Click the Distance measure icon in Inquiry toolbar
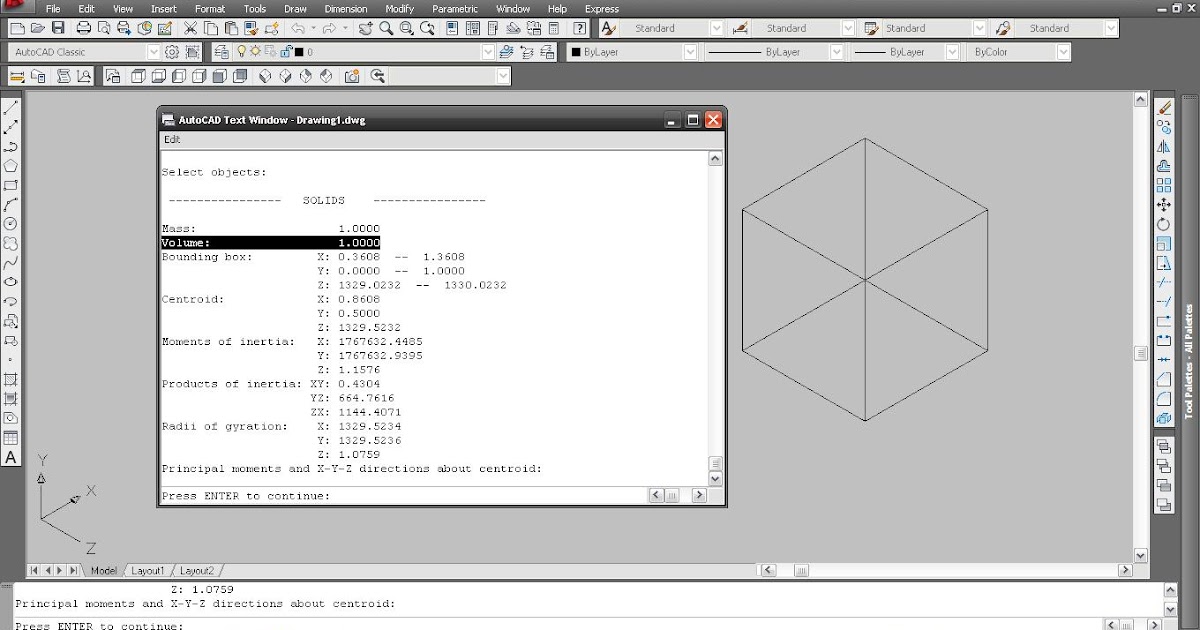 pyautogui.click(x=16, y=76)
